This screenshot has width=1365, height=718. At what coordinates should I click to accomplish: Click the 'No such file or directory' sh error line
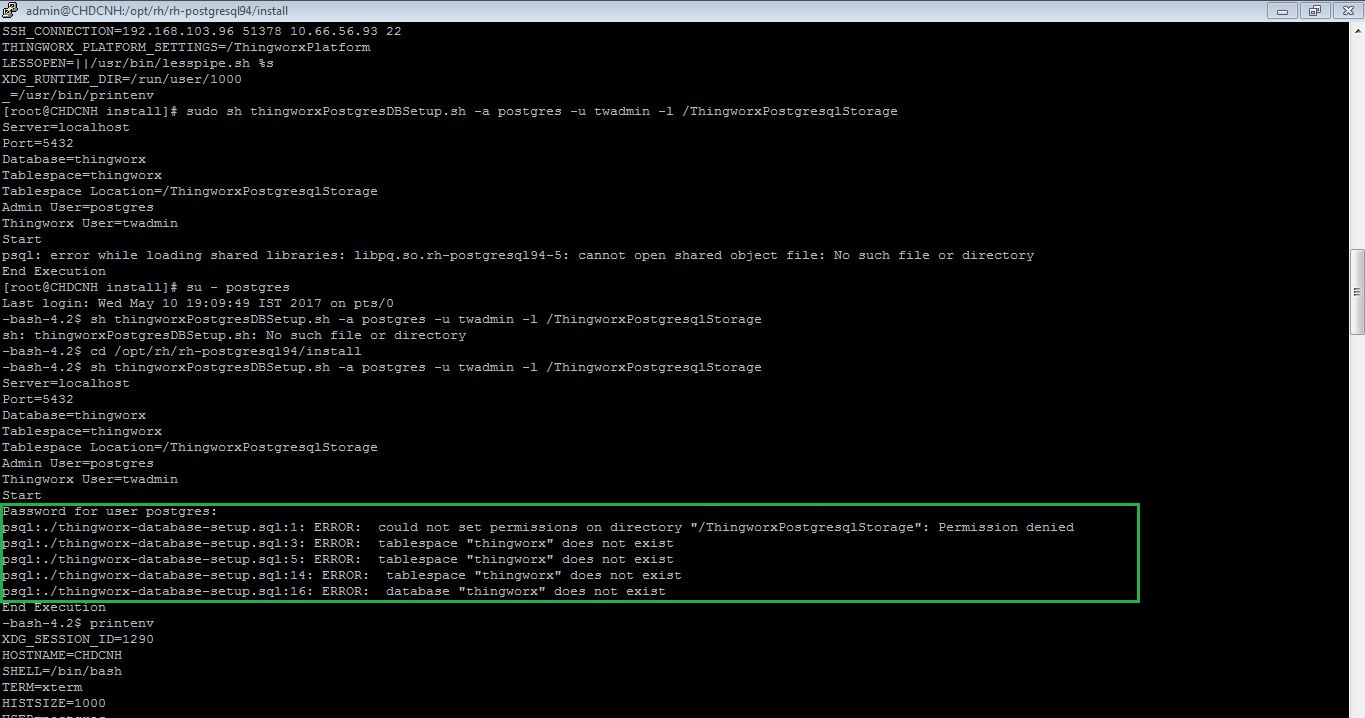coord(234,335)
